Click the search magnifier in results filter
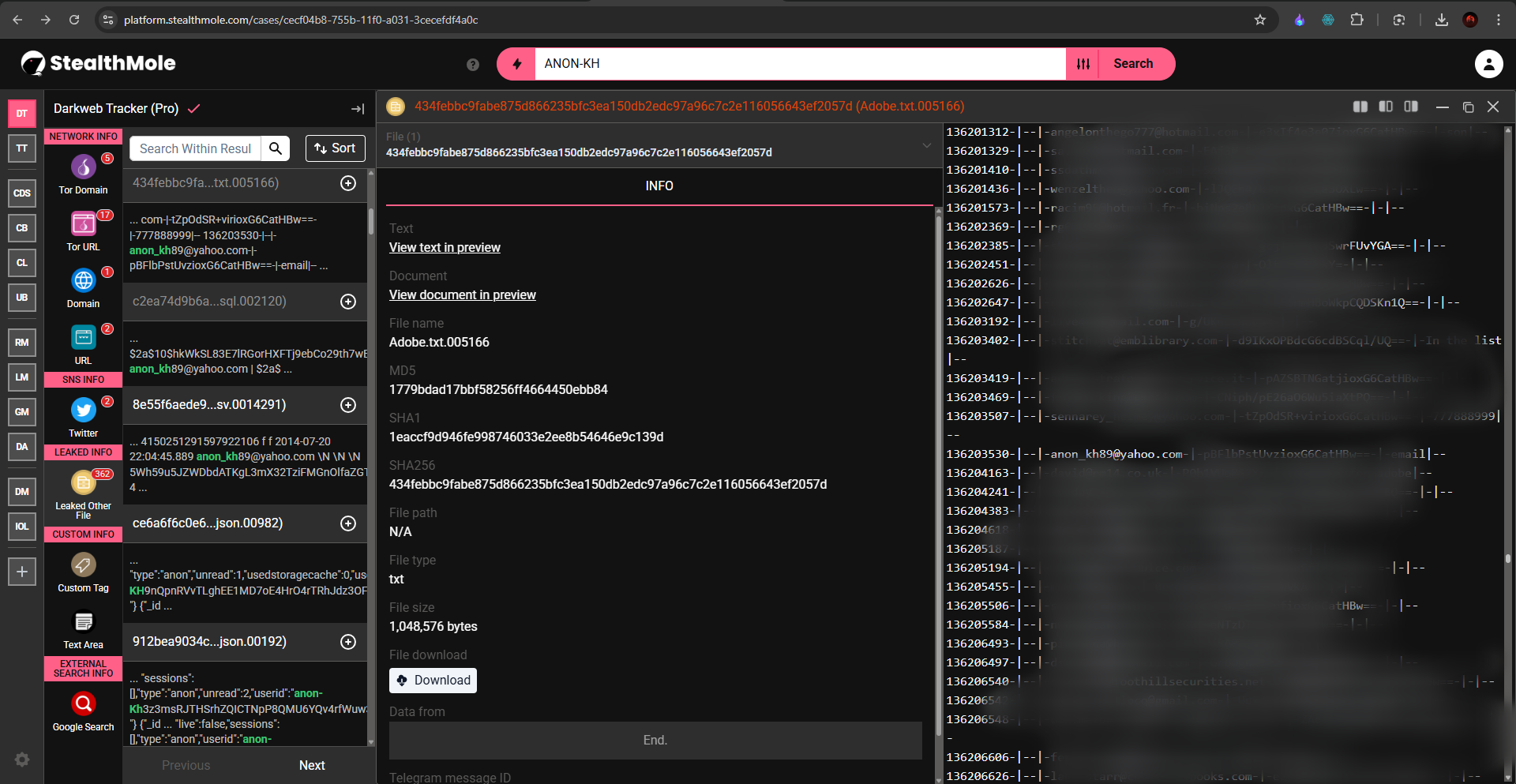 pyautogui.click(x=275, y=148)
